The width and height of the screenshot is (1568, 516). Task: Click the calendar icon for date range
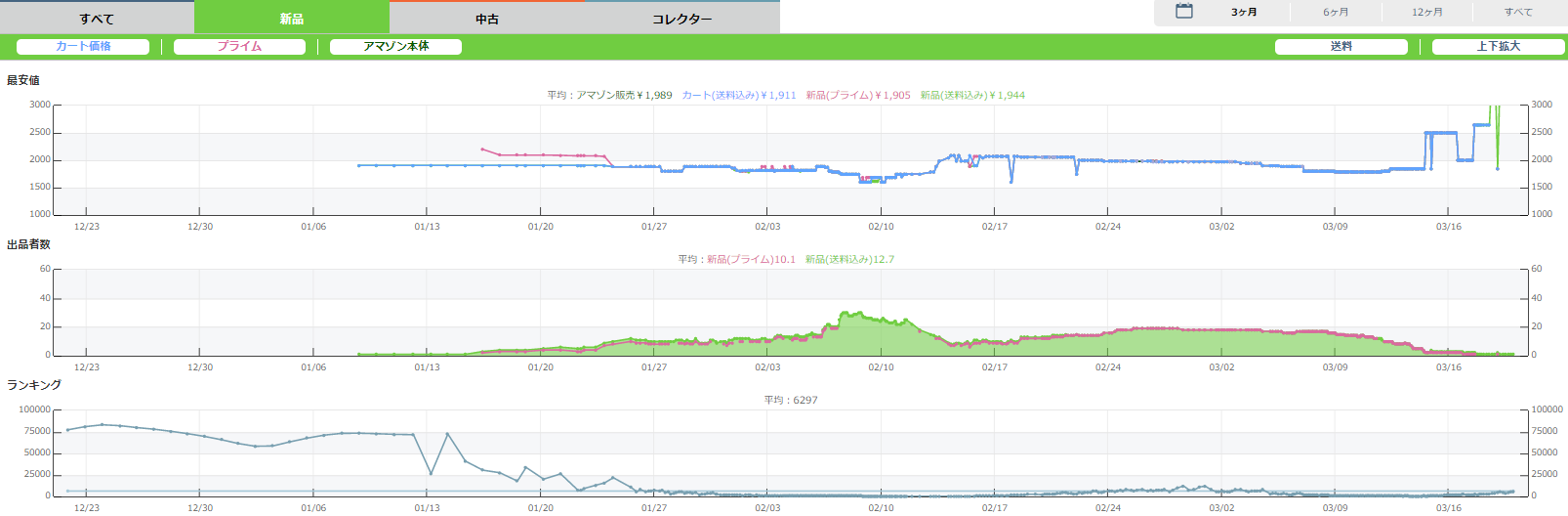tap(1184, 12)
